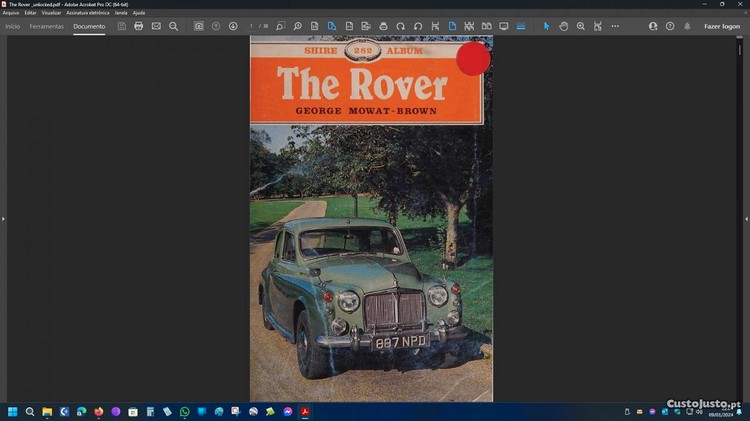Open the Visualizar menu
The image size is (750, 421).
click(51, 13)
